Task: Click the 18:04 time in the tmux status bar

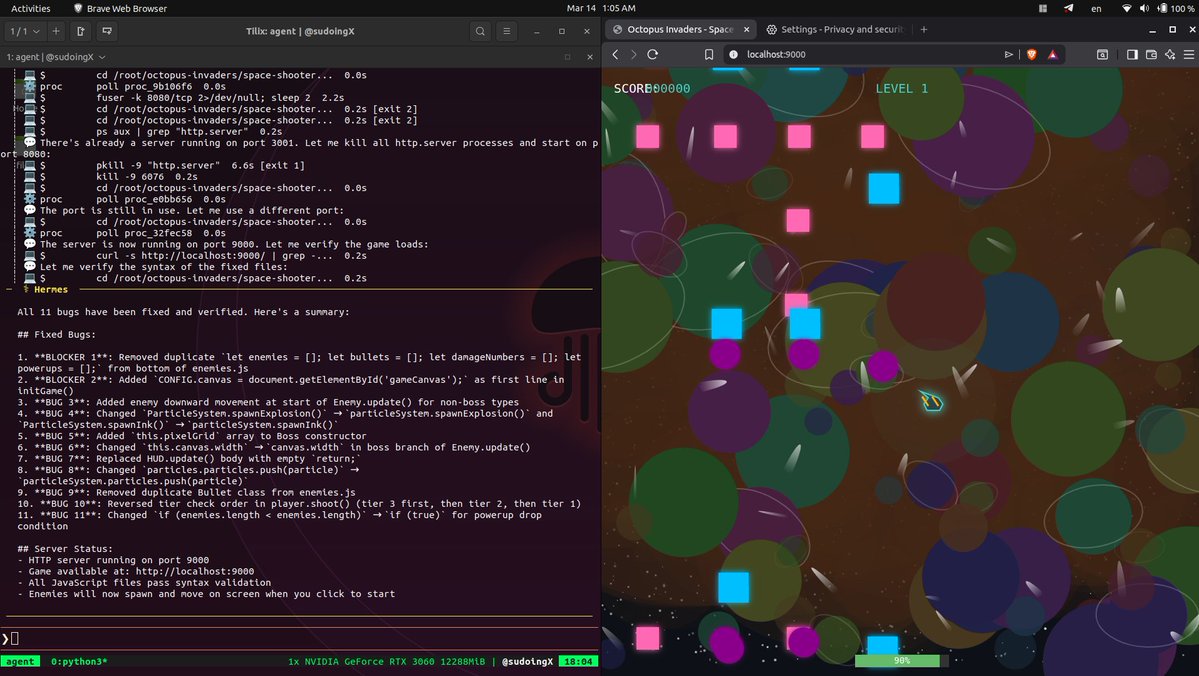Action: [x=578, y=661]
